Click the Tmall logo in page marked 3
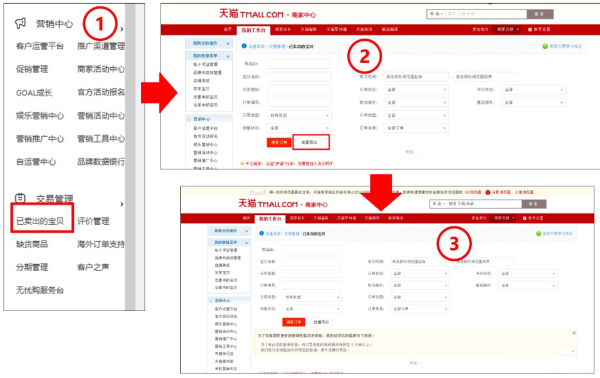This screenshot has height=378, width=600. [x=268, y=204]
